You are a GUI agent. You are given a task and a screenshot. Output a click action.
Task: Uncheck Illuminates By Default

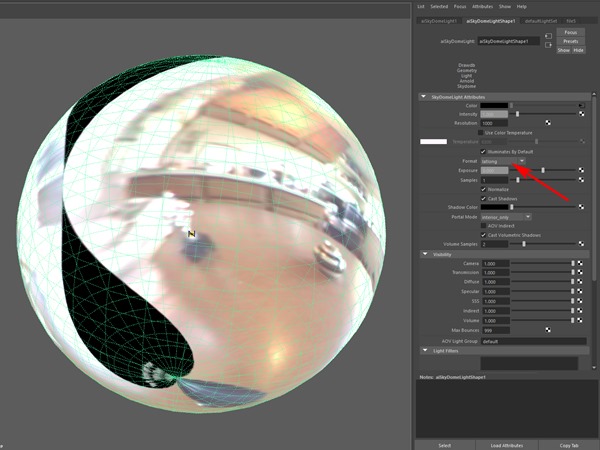click(483, 152)
